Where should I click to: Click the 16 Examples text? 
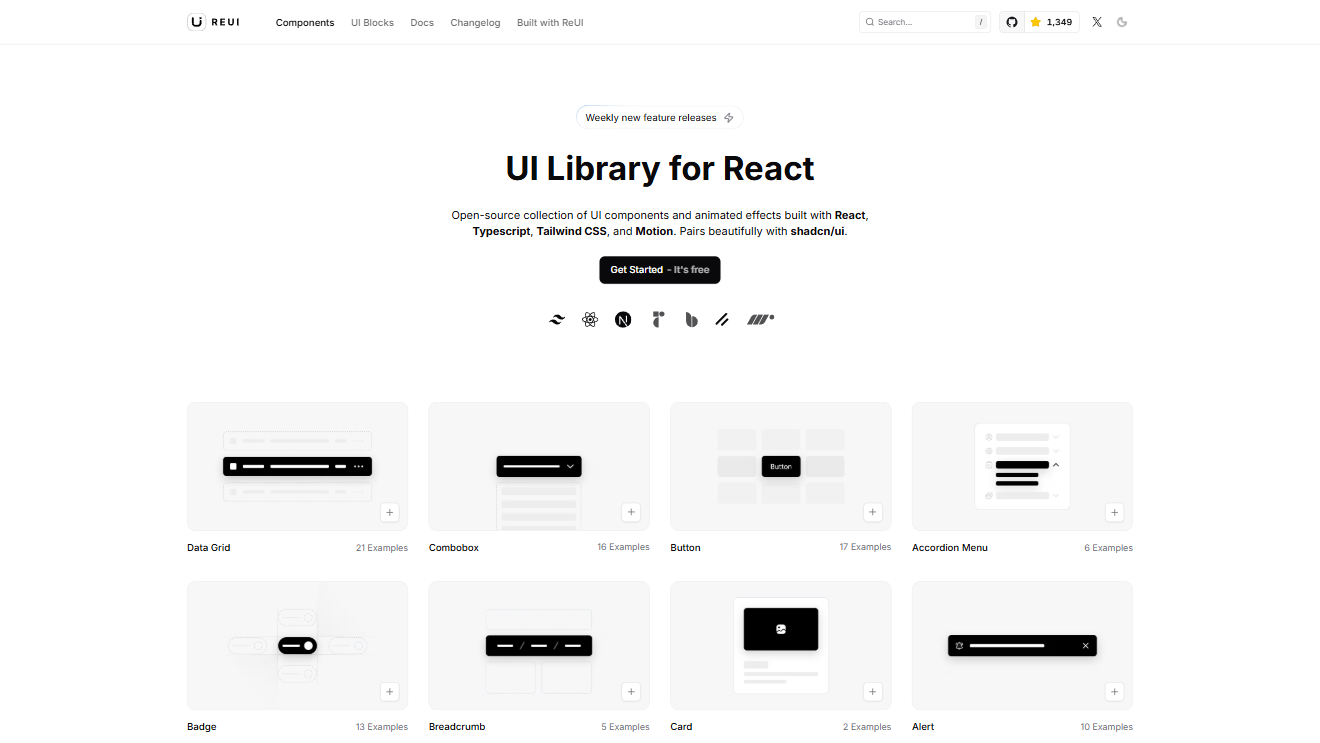pos(623,547)
